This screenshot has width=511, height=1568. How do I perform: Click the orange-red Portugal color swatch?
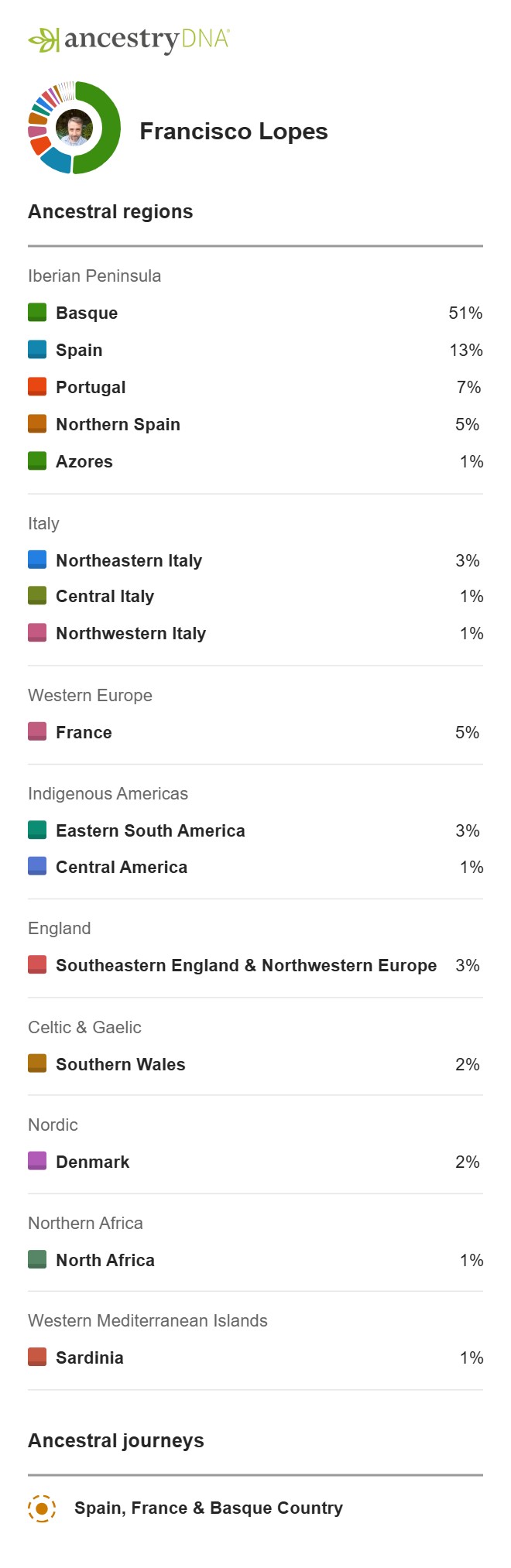pyautogui.click(x=37, y=387)
